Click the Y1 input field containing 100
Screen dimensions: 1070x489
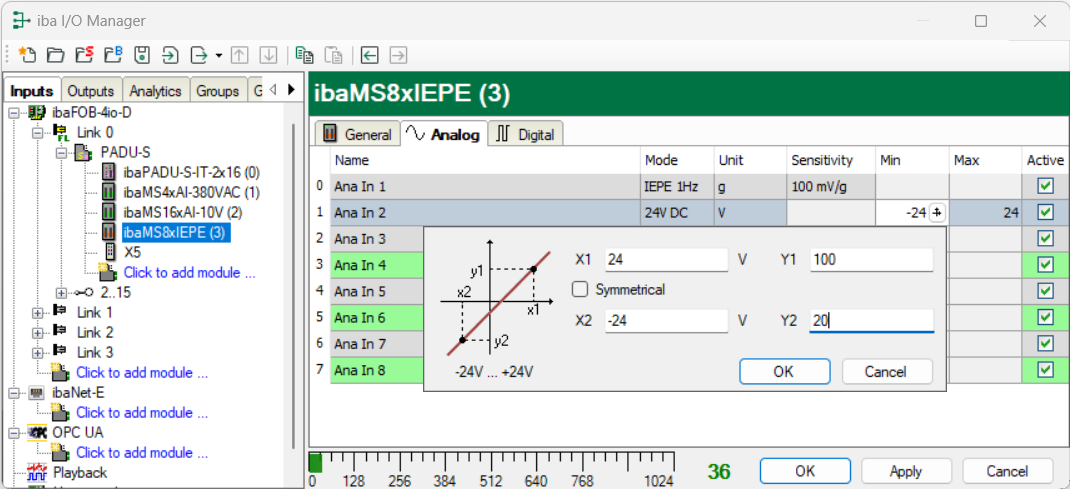tap(872, 260)
